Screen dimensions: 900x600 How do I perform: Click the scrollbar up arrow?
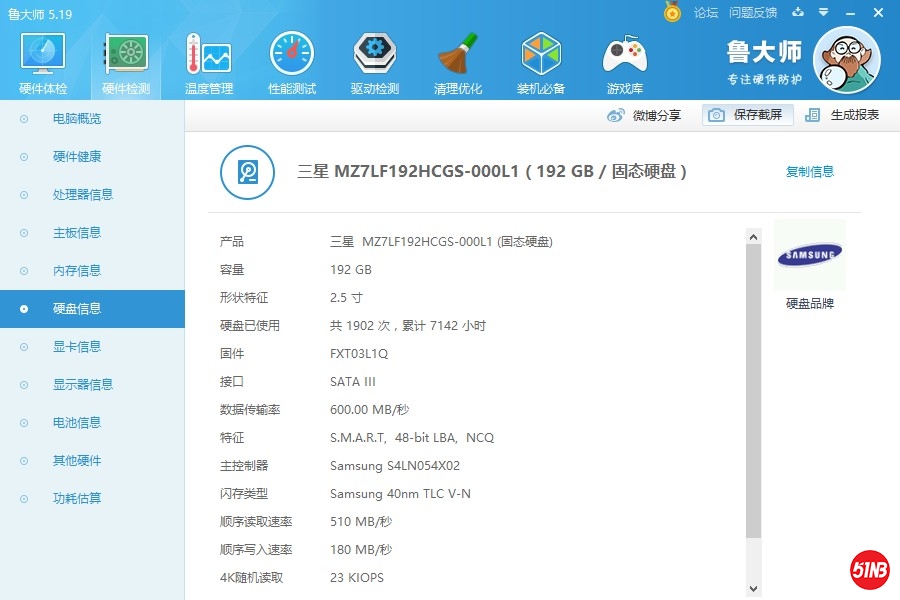(754, 237)
